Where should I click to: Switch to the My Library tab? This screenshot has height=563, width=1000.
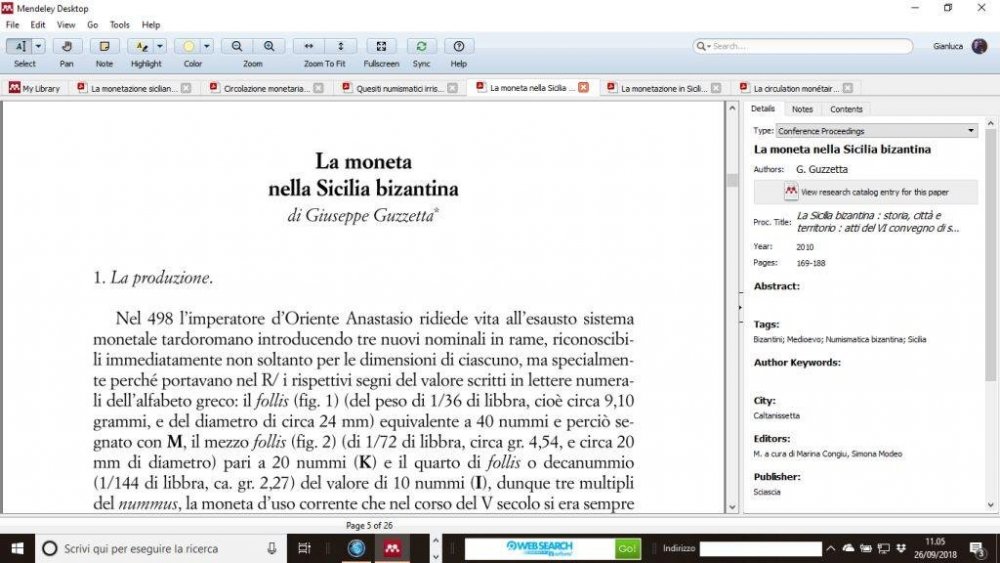pos(34,88)
